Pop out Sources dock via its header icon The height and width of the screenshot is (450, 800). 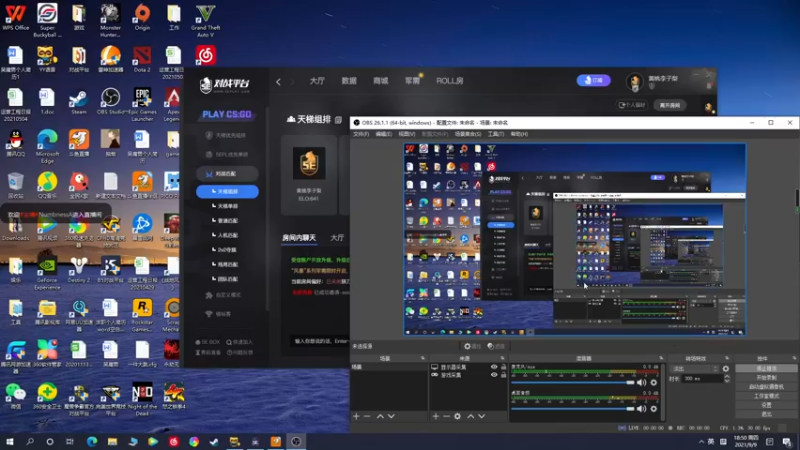[x=503, y=358]
